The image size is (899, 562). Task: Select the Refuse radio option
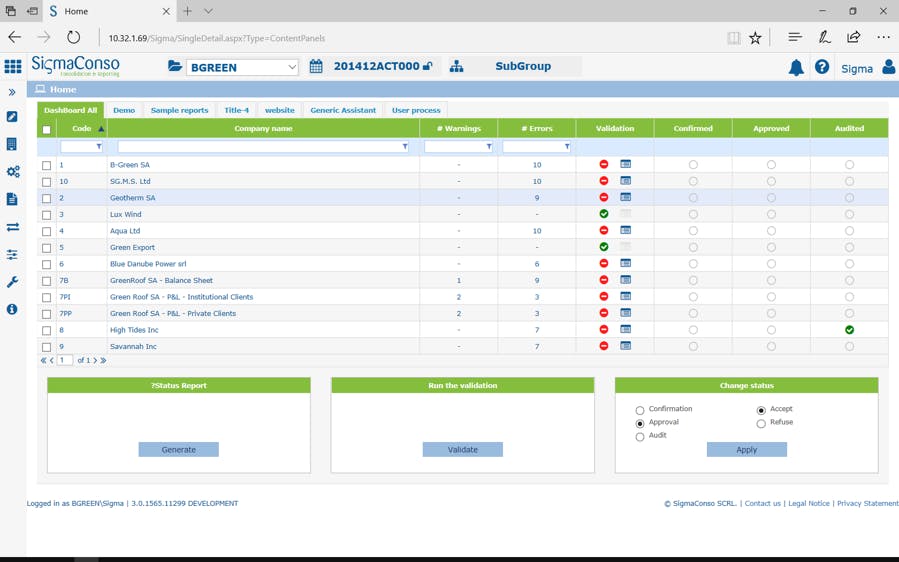pos(761,423)
